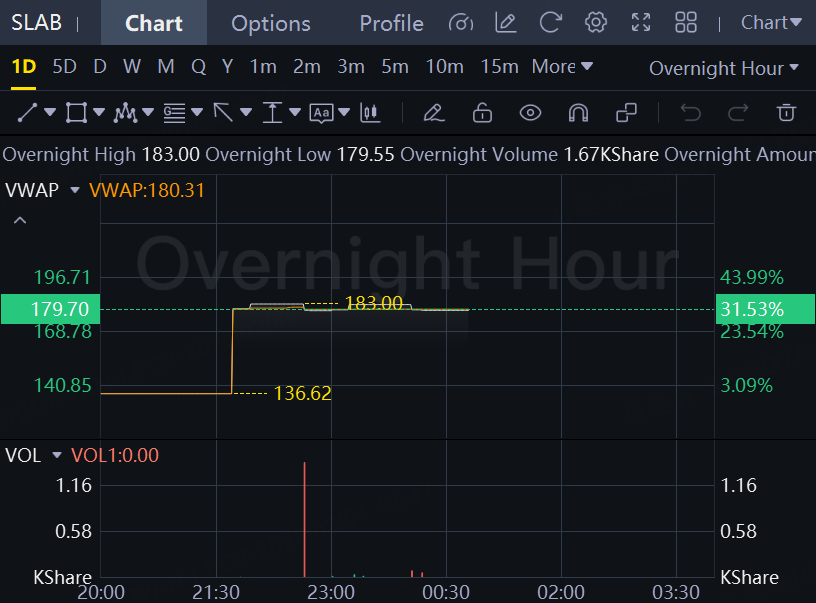
Task: Open the VWAP indicator dropdown
Action: click(x=75, y=190)
